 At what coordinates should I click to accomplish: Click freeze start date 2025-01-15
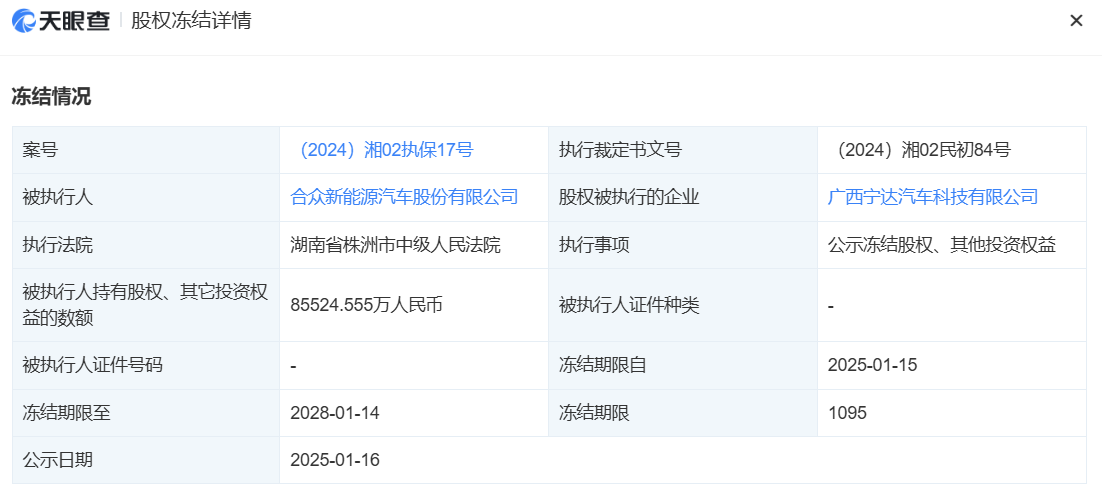[872, 365]
